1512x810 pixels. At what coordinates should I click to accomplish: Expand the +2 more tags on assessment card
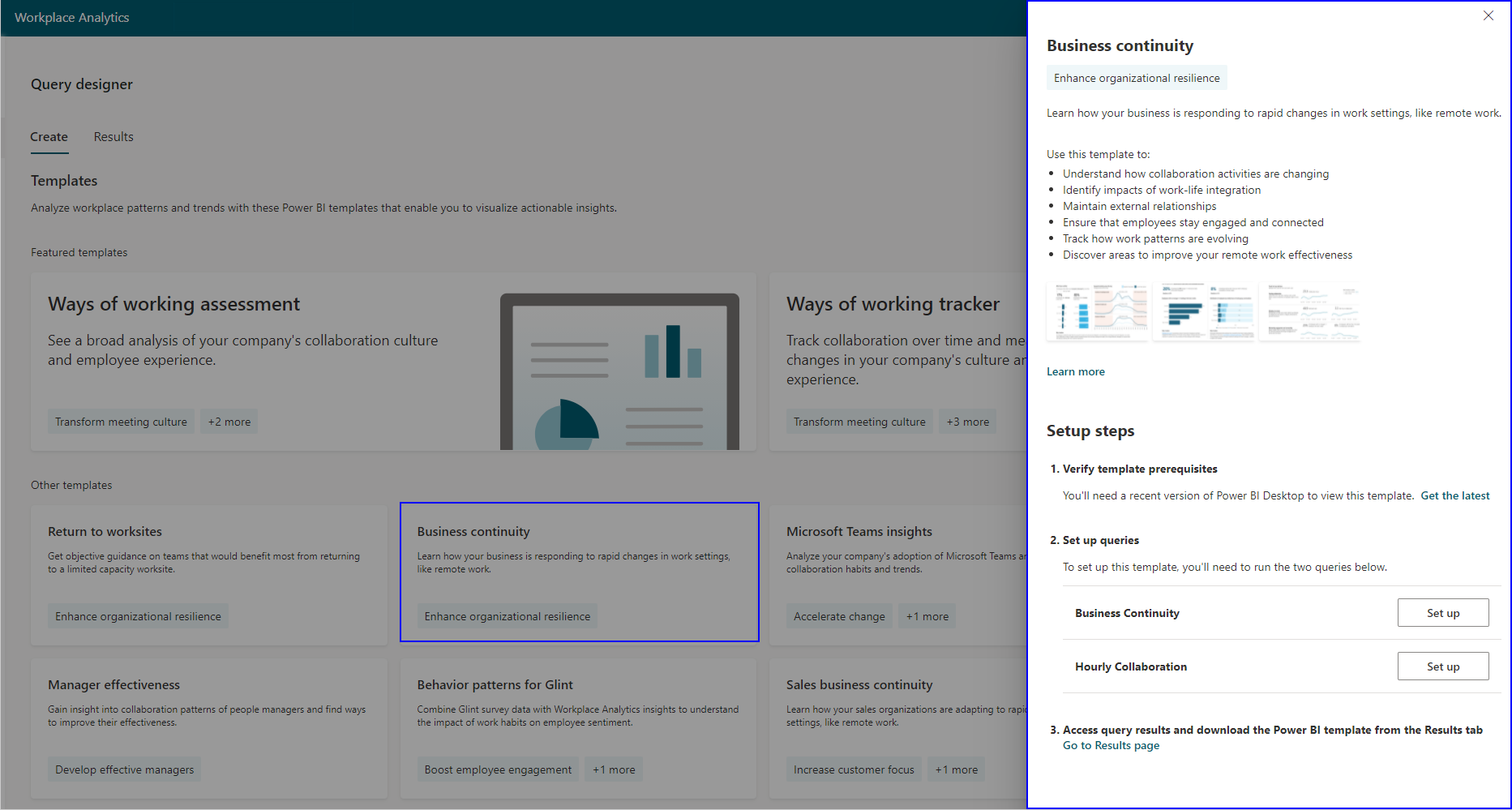(229, 422)
